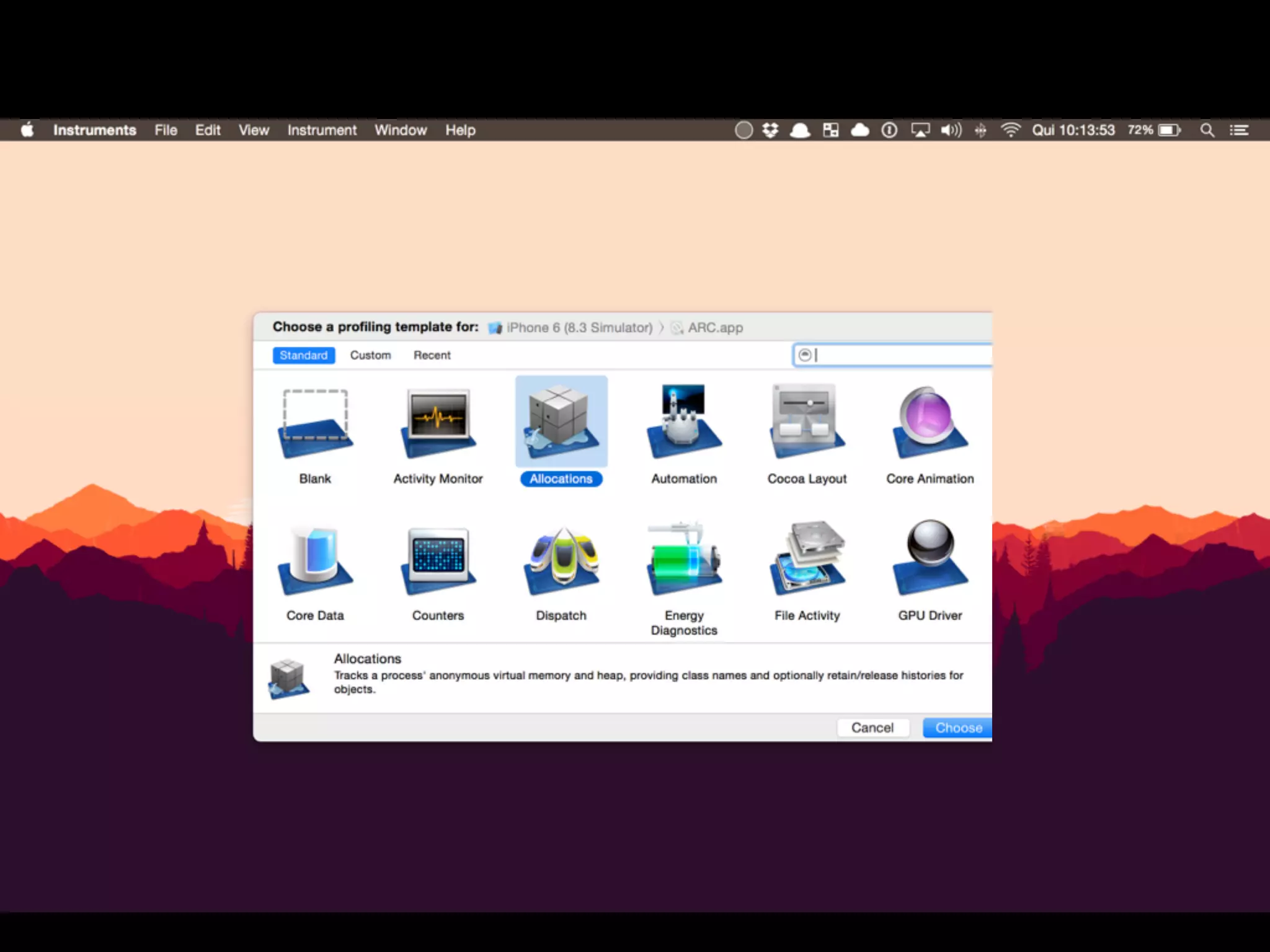The height and width of the screenshot is (952, 1270).
Task: Choose the Cocoa Layout template icon
Action: [x=807, y=424]
